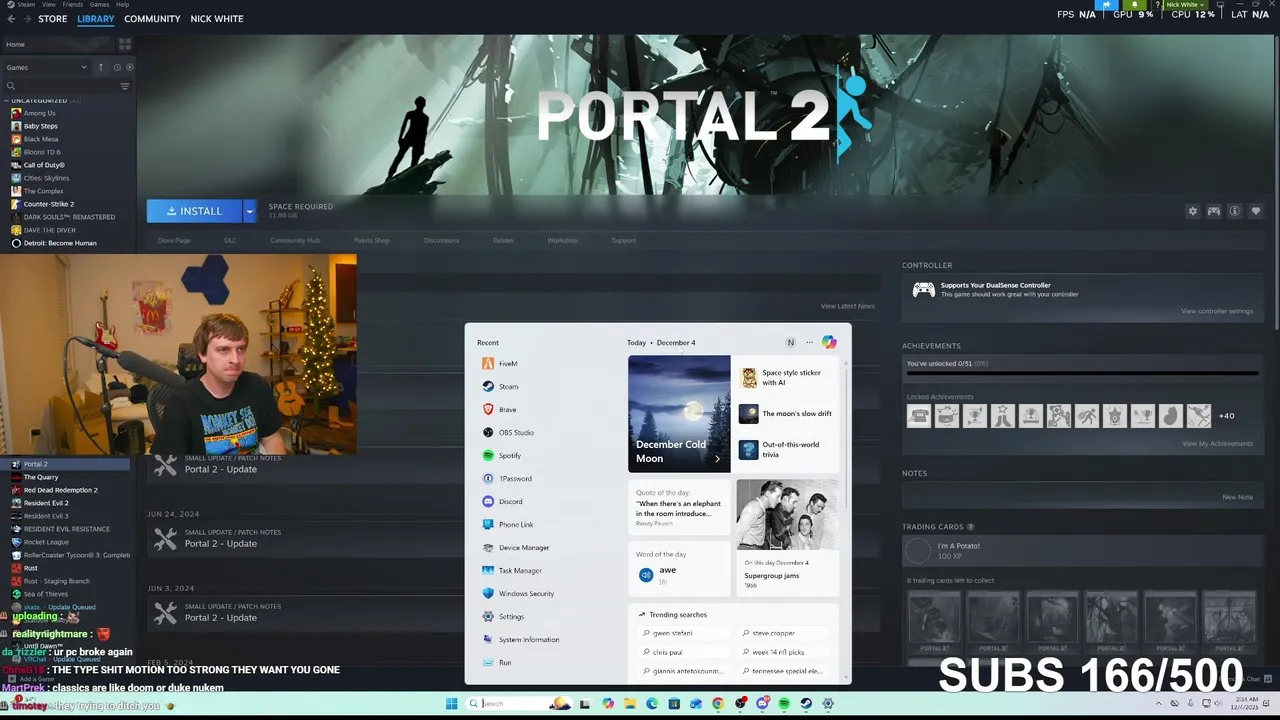Image resolution: width=1280 pixels, height=720 pixels.
Task: Open the Workshop link
Action: pos(562,240)
